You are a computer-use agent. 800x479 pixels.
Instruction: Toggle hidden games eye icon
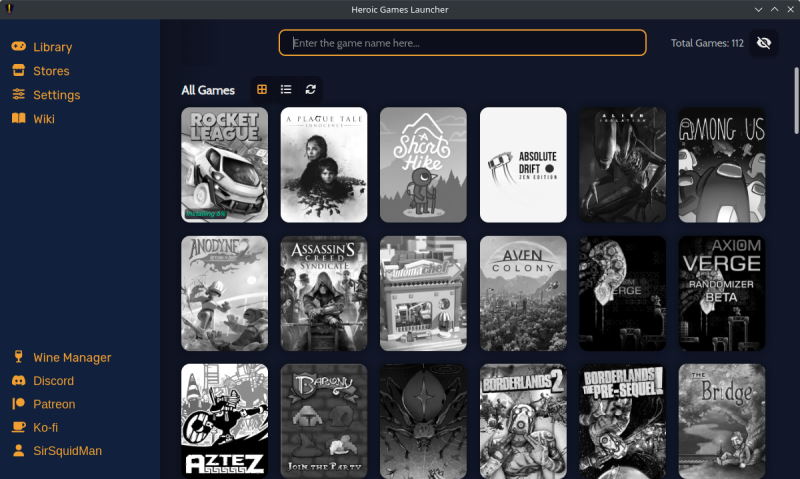coord(764,43)
